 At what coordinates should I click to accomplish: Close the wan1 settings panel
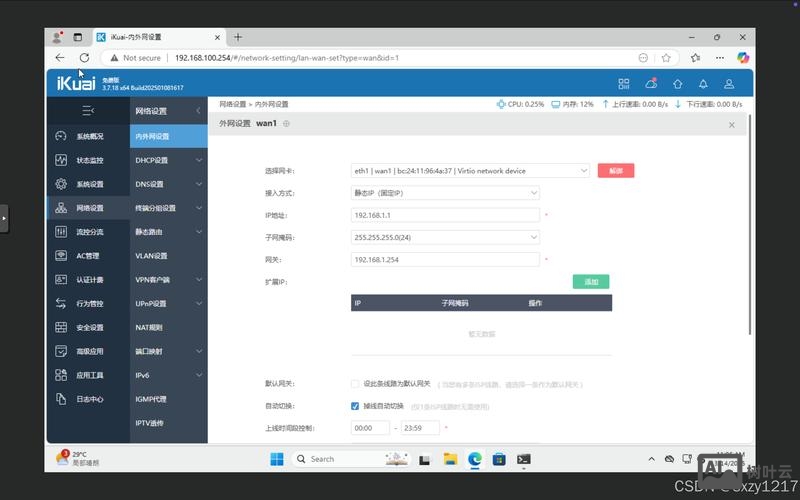(x=732, y=124)
